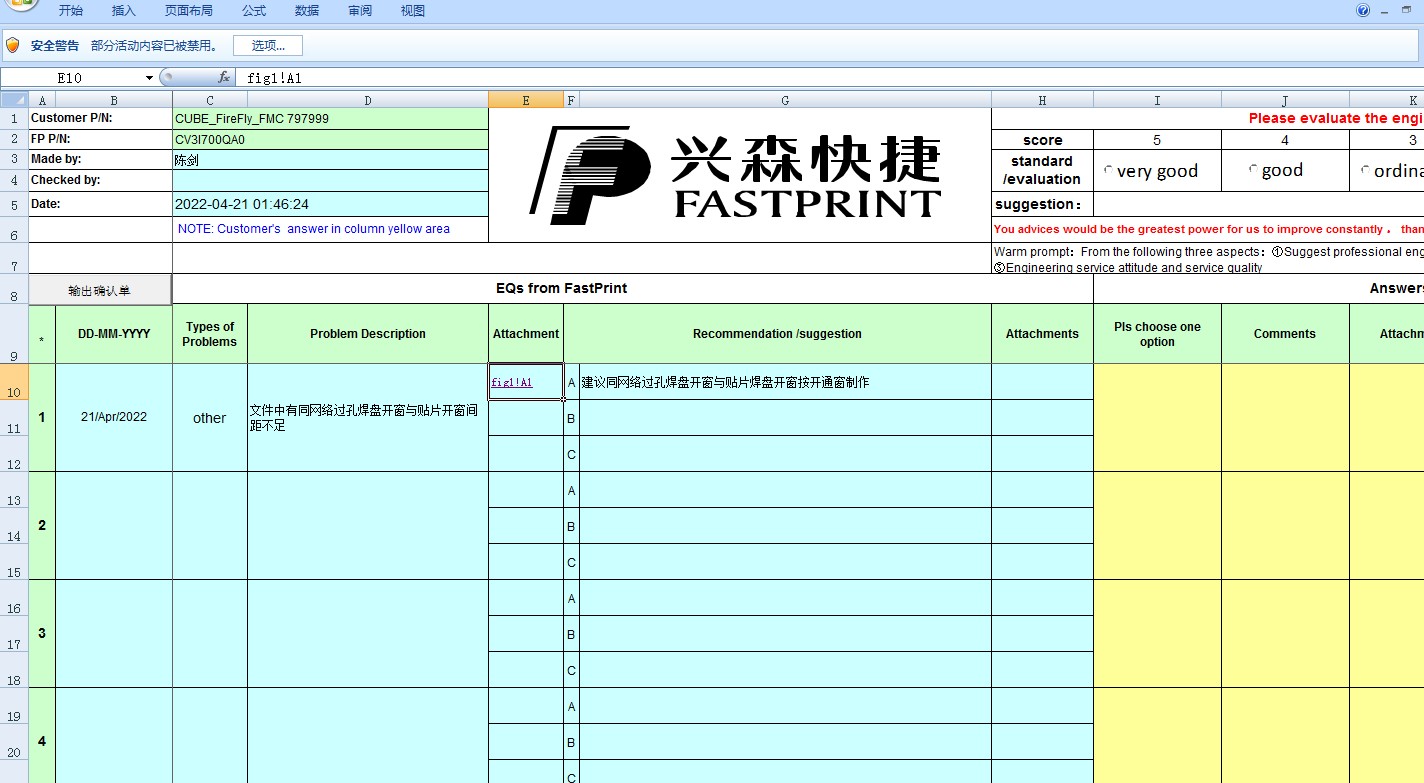
Task: Click the fx insert function icon
Action: click(224, 77)
